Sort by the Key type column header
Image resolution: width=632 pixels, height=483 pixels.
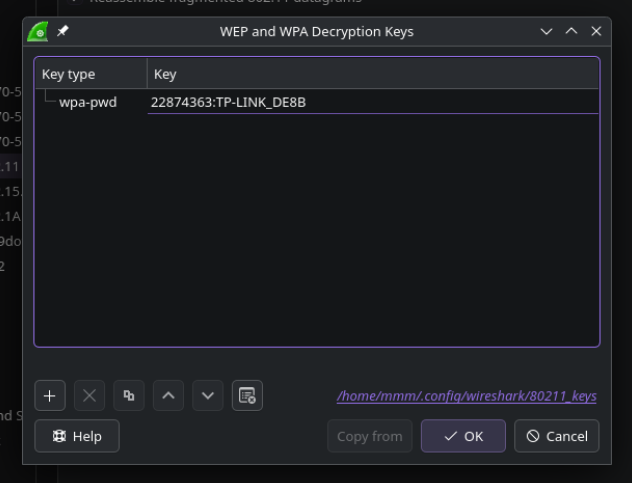point(90,74)
